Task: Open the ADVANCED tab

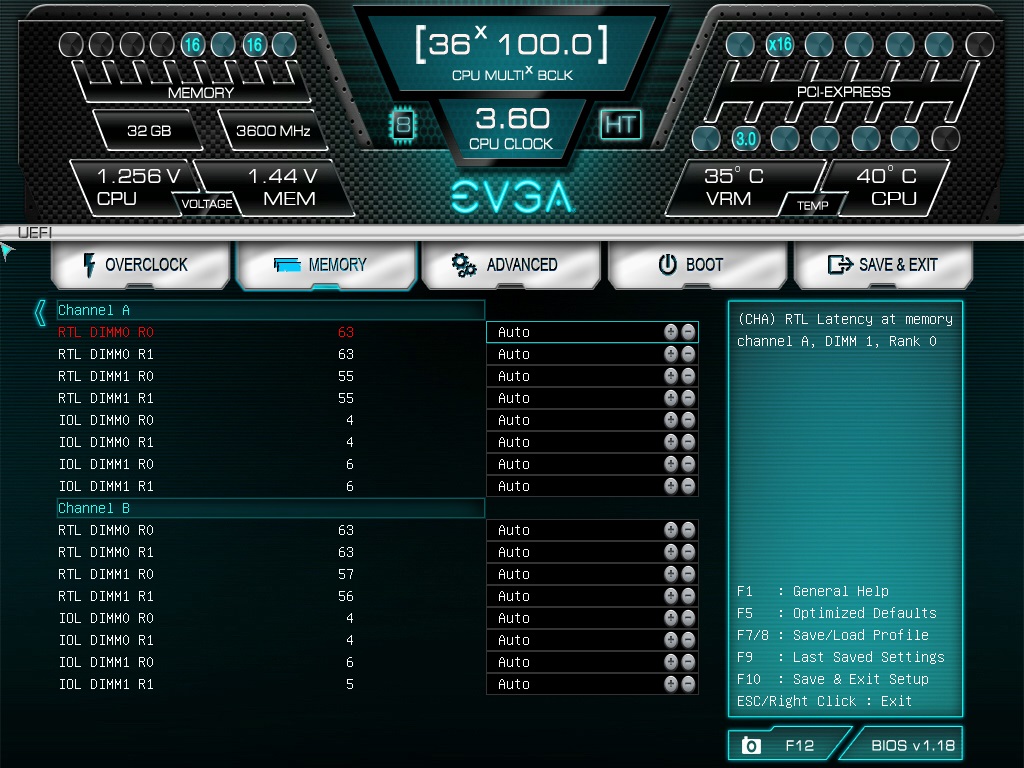Action: [x=511, y=264]
